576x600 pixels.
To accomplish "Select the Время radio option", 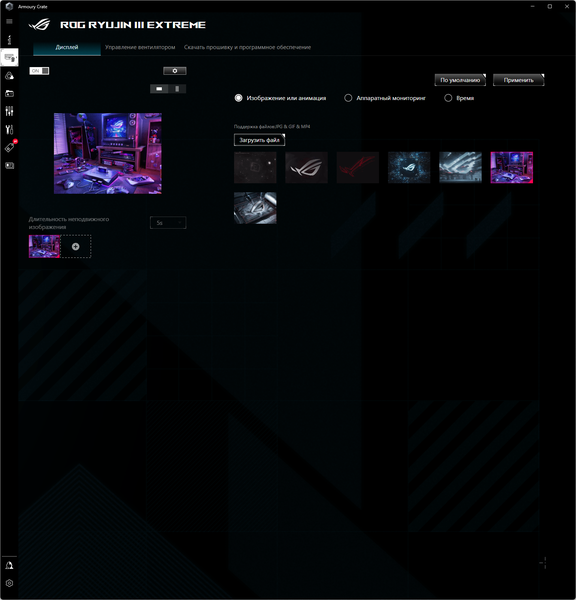I will 459,98.
